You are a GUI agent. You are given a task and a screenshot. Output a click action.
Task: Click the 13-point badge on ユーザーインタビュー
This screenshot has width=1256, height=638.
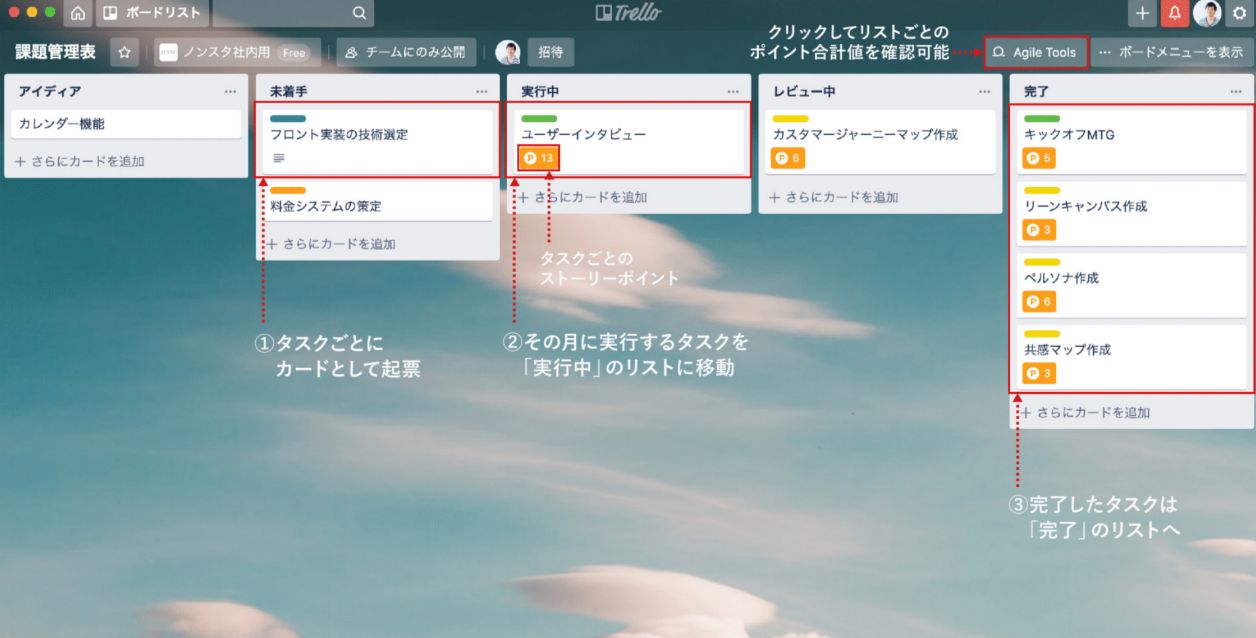[x=539, y=158]
